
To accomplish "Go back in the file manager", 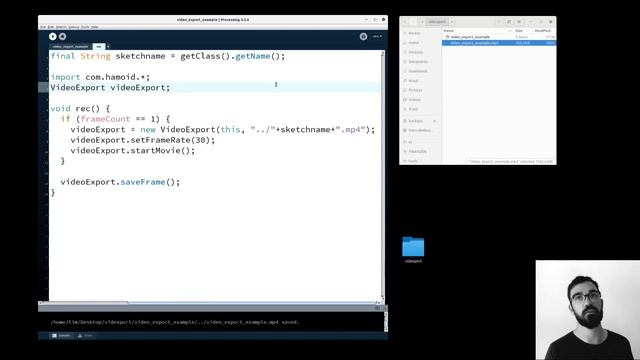I will pos(405,22).
